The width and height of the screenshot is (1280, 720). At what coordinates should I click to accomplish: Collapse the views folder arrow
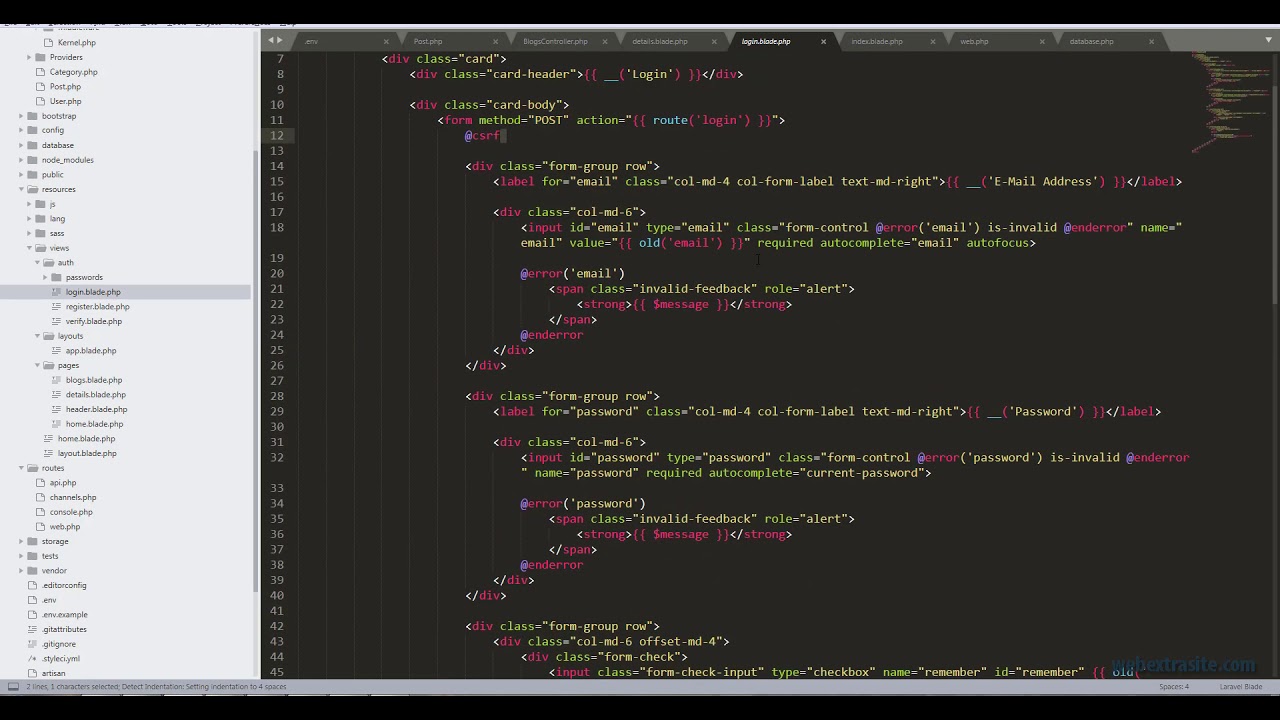pos(29,248)
